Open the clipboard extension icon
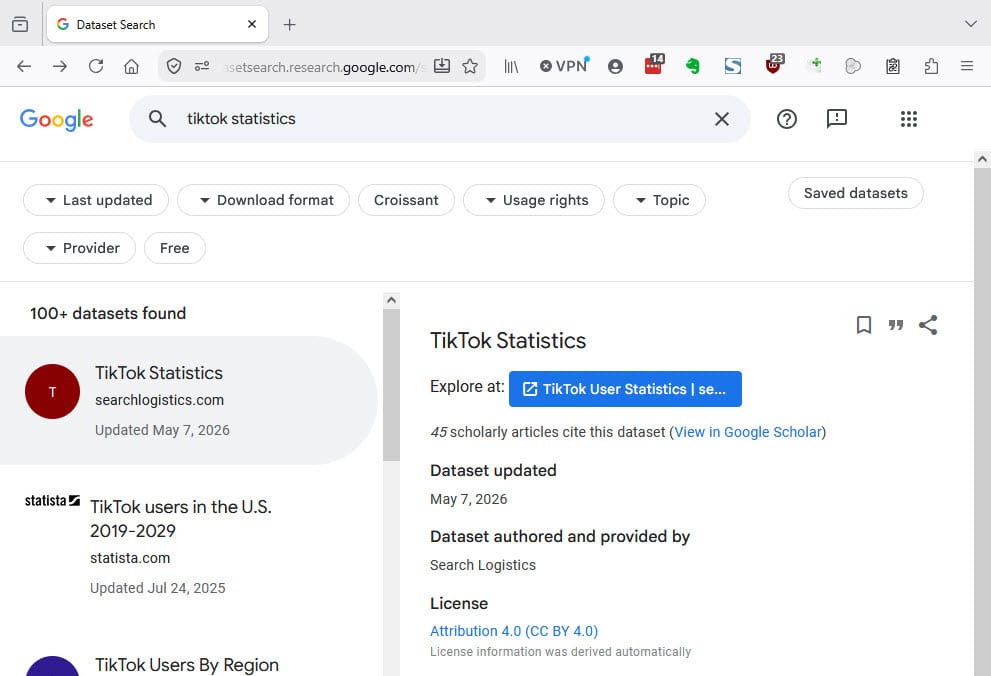Viewport: 991px width, 676px height. [x=892, y=66]
